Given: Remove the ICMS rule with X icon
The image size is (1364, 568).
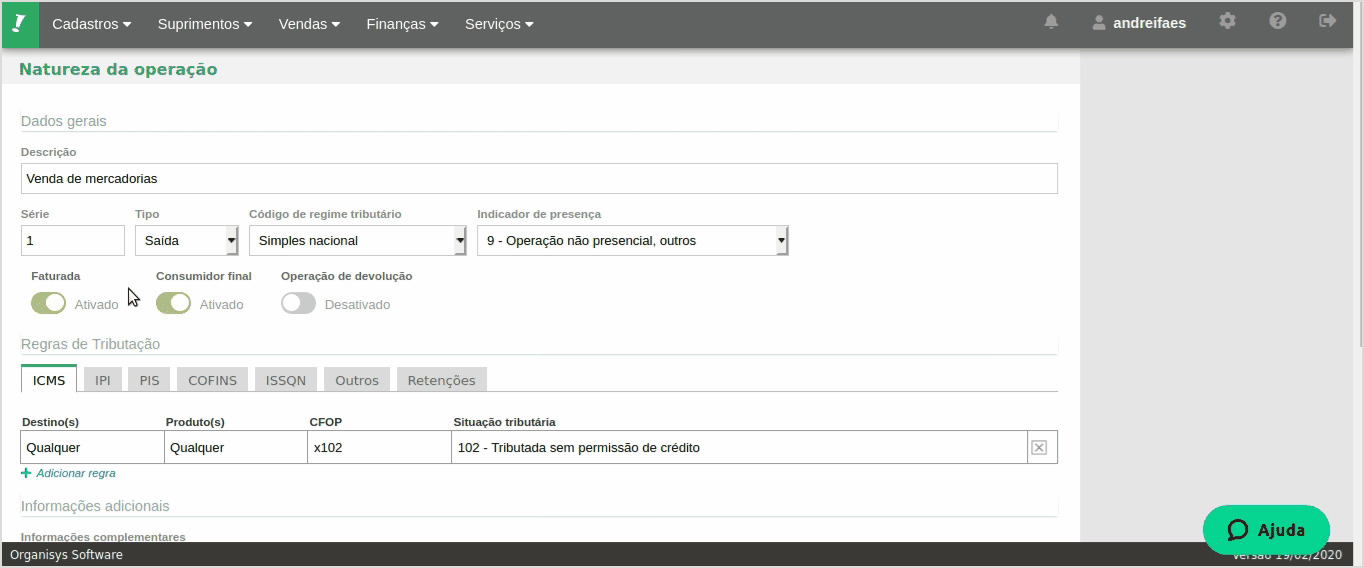Looking at the screenshot, I should point(1039,448).
